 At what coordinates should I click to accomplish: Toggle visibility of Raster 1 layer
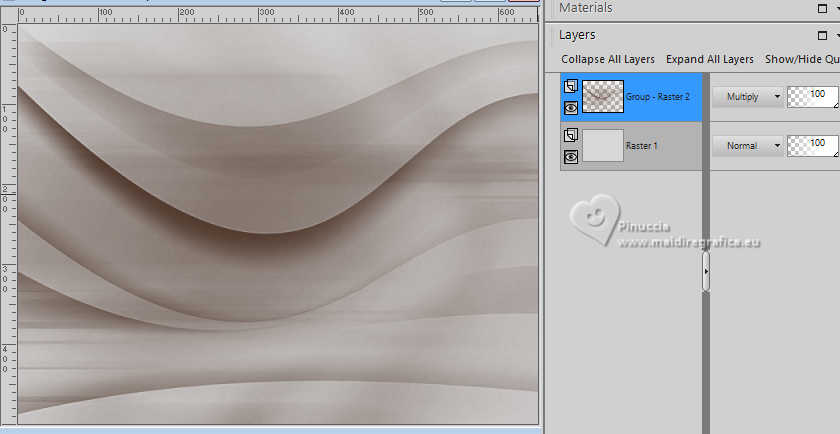click(x=569, y=157)
